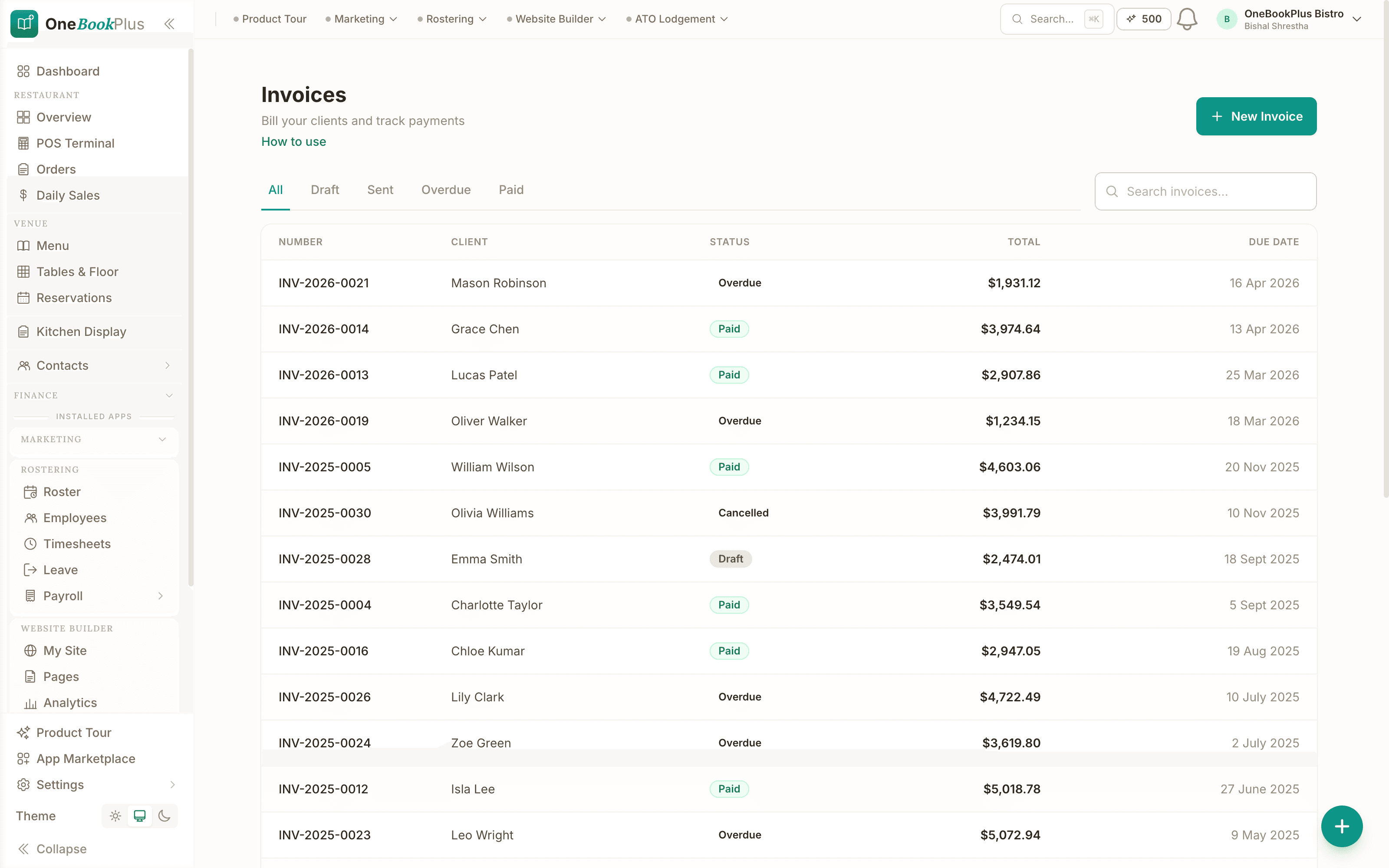Screen dimensions: 1389x868
Task: Click the Cancelled status for Olivia Williams
Action: point(743,513)
